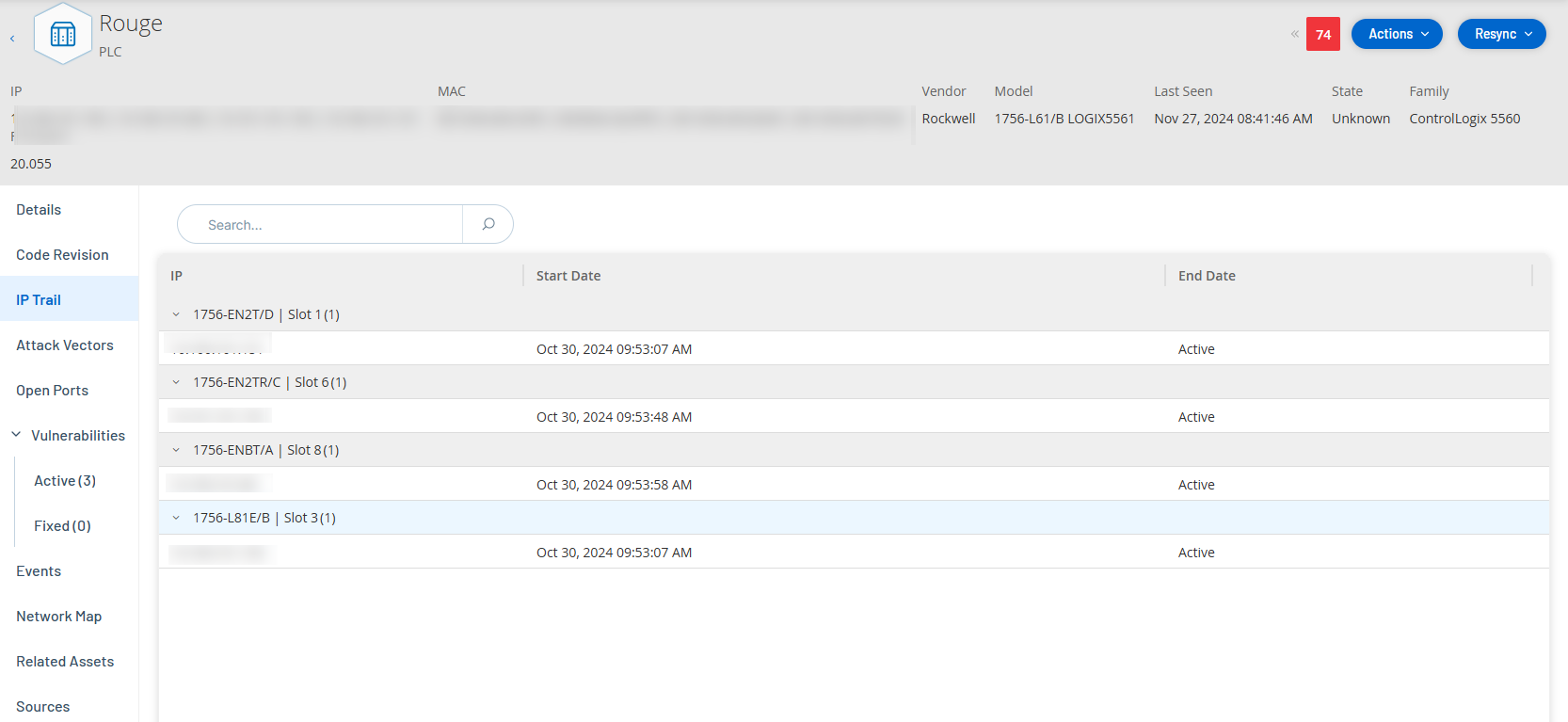The height and width of the screenshot is (722, 1568).
Task: Collapse the 1756-EN2T/D Slot 1 group
Action: pyautogui.click(x=176, y=314)
